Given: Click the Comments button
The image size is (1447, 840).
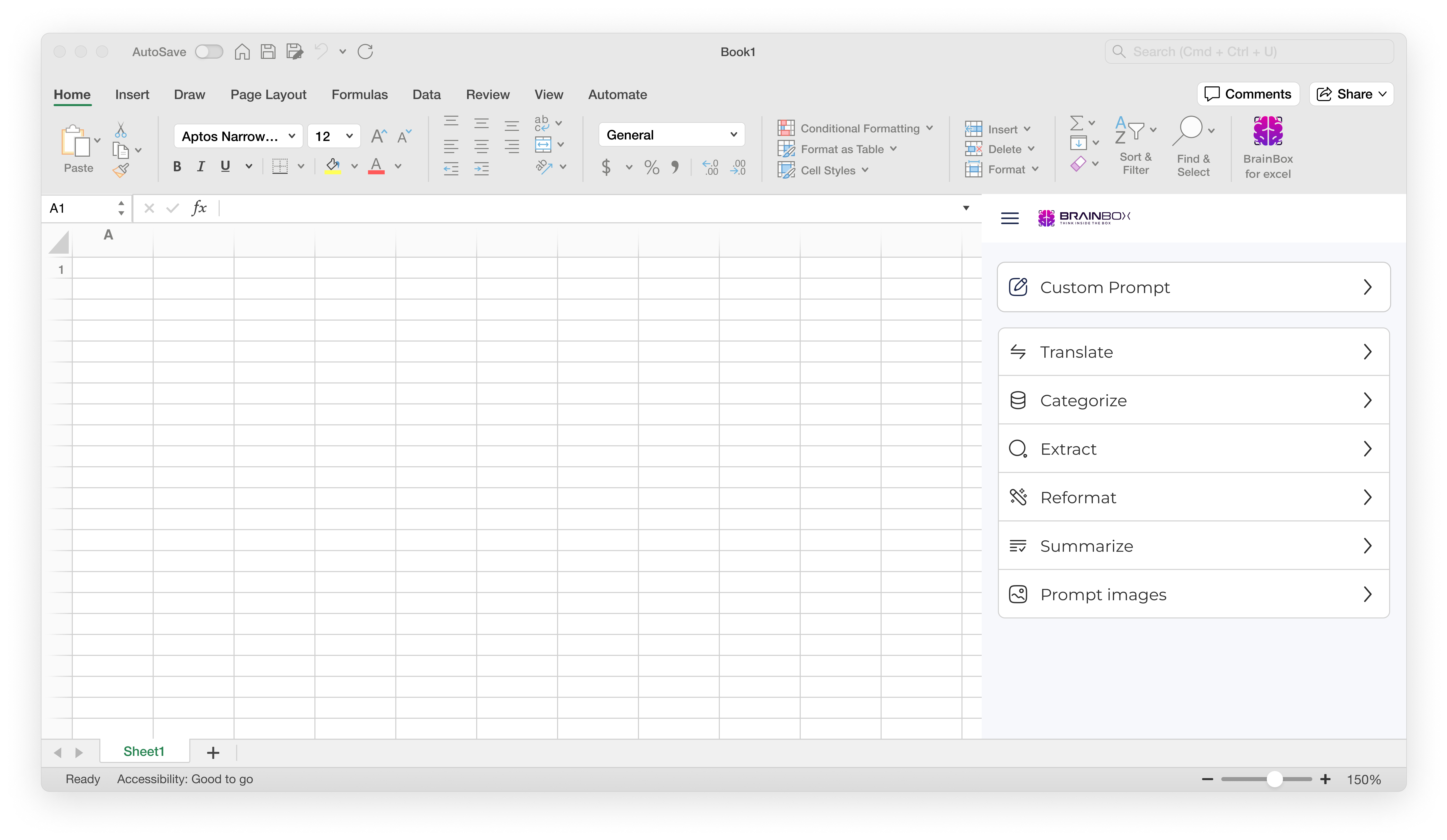Looking at the screenshot, I should pyautogui.click(x=1248, y=94).
